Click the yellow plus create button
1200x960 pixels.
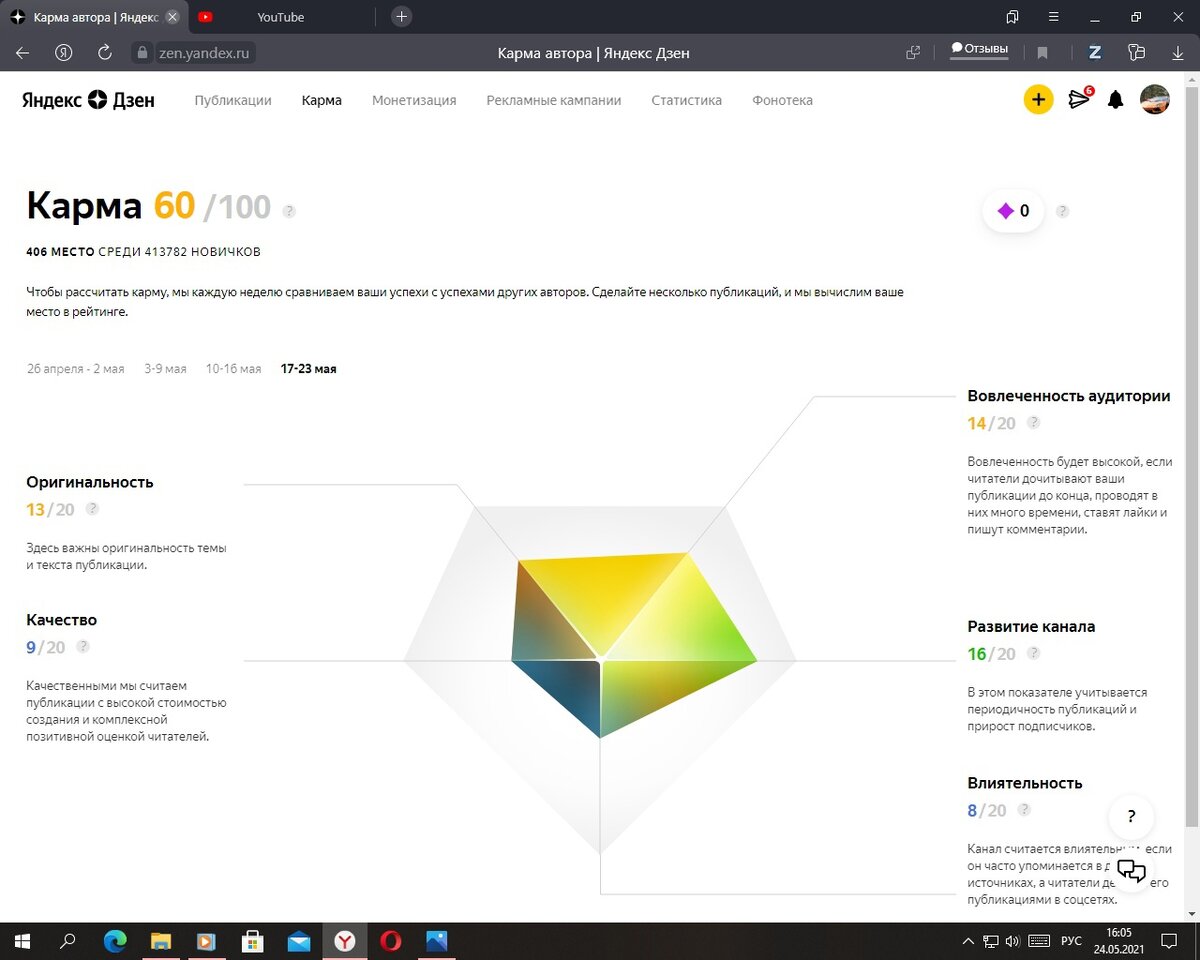1038,99
